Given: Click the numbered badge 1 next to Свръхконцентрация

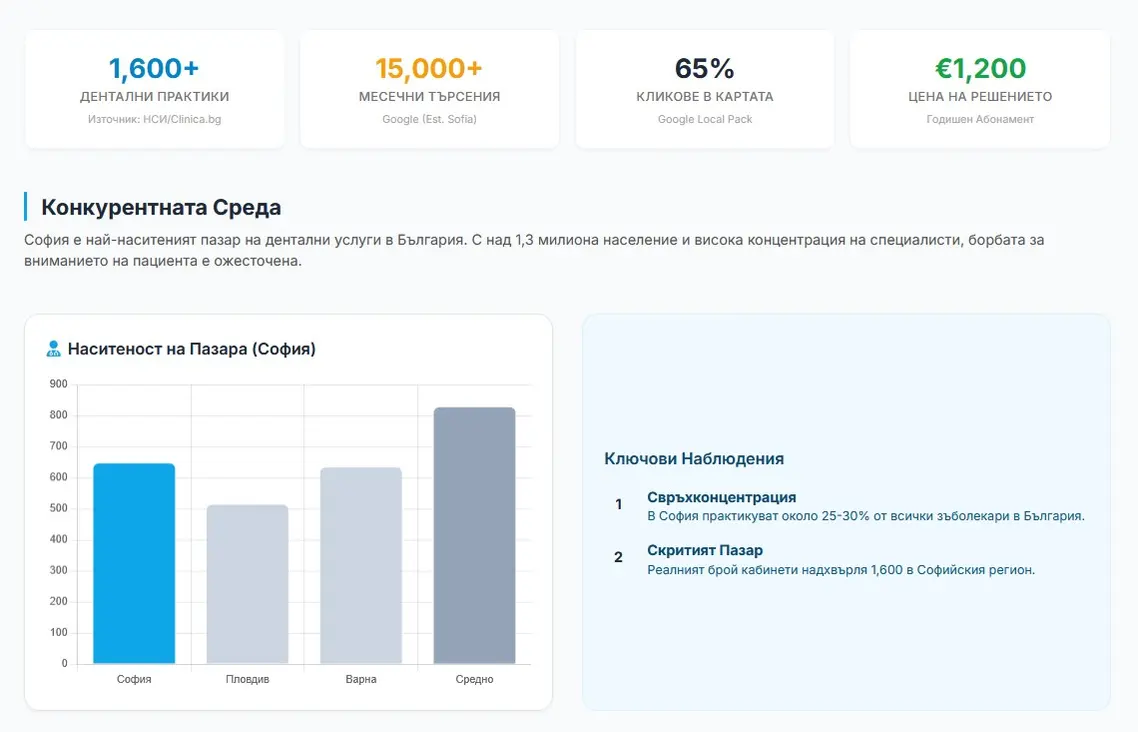Looking at the screenshot, I should tap(618, 505).
